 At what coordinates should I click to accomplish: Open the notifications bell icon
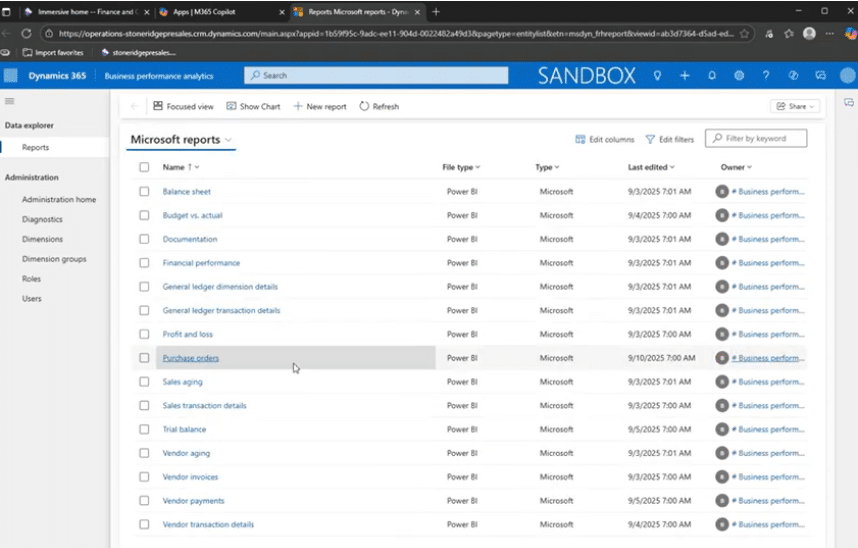[x=712, y=76]
